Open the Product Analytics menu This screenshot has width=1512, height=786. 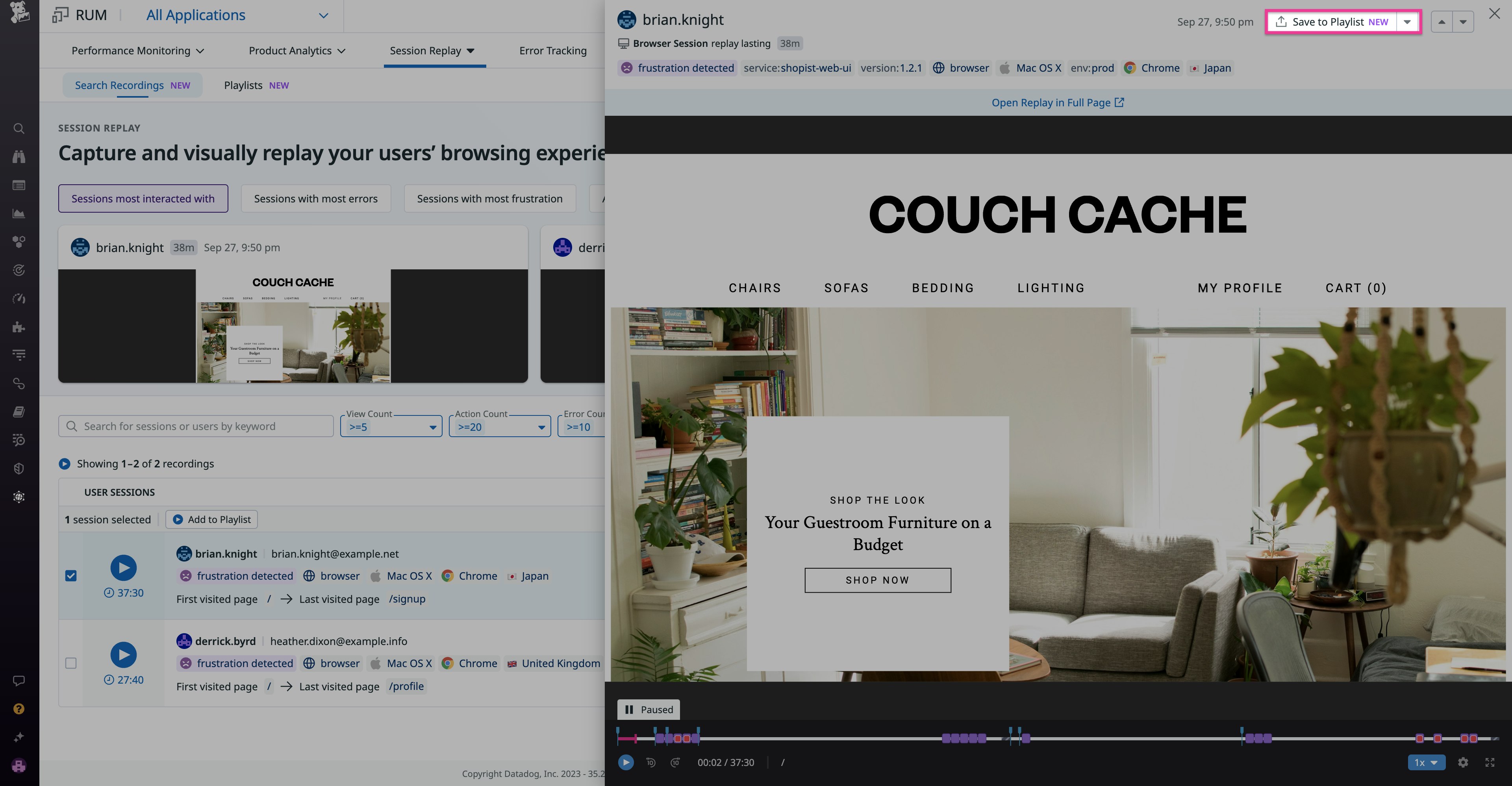(296, 50)
